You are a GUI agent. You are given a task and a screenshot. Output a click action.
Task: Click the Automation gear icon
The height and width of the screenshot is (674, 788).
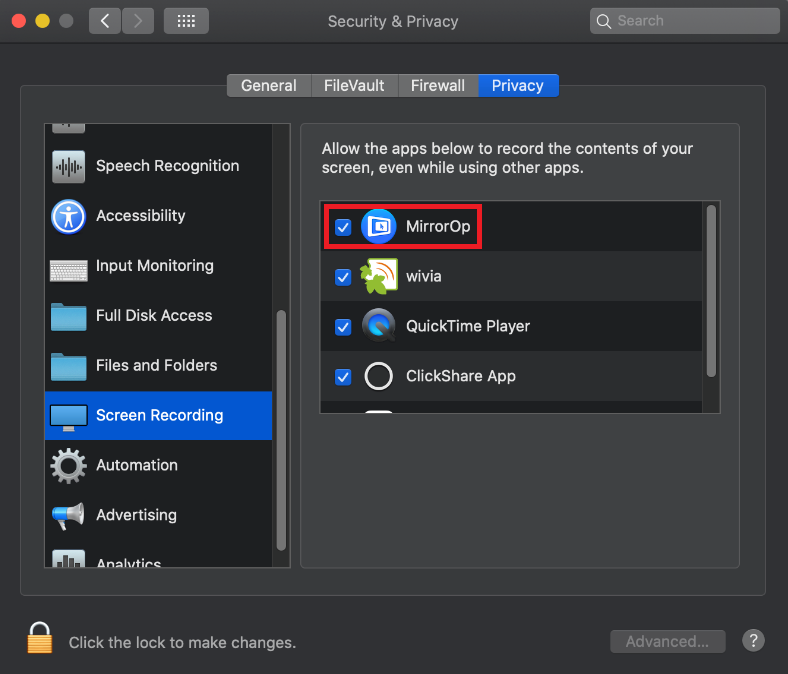pos(68,466)
